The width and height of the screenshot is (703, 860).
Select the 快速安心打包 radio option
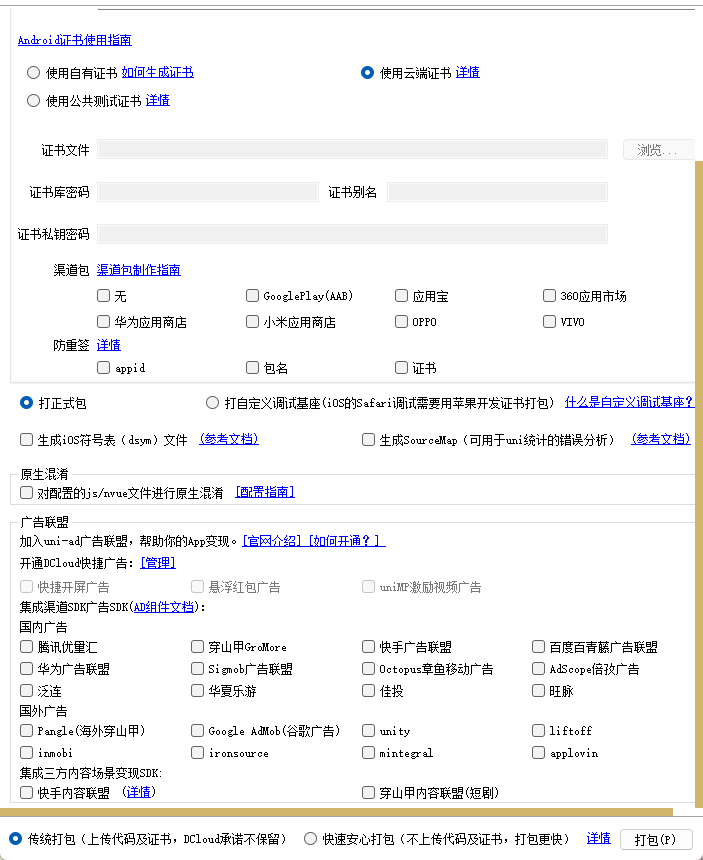310,839
